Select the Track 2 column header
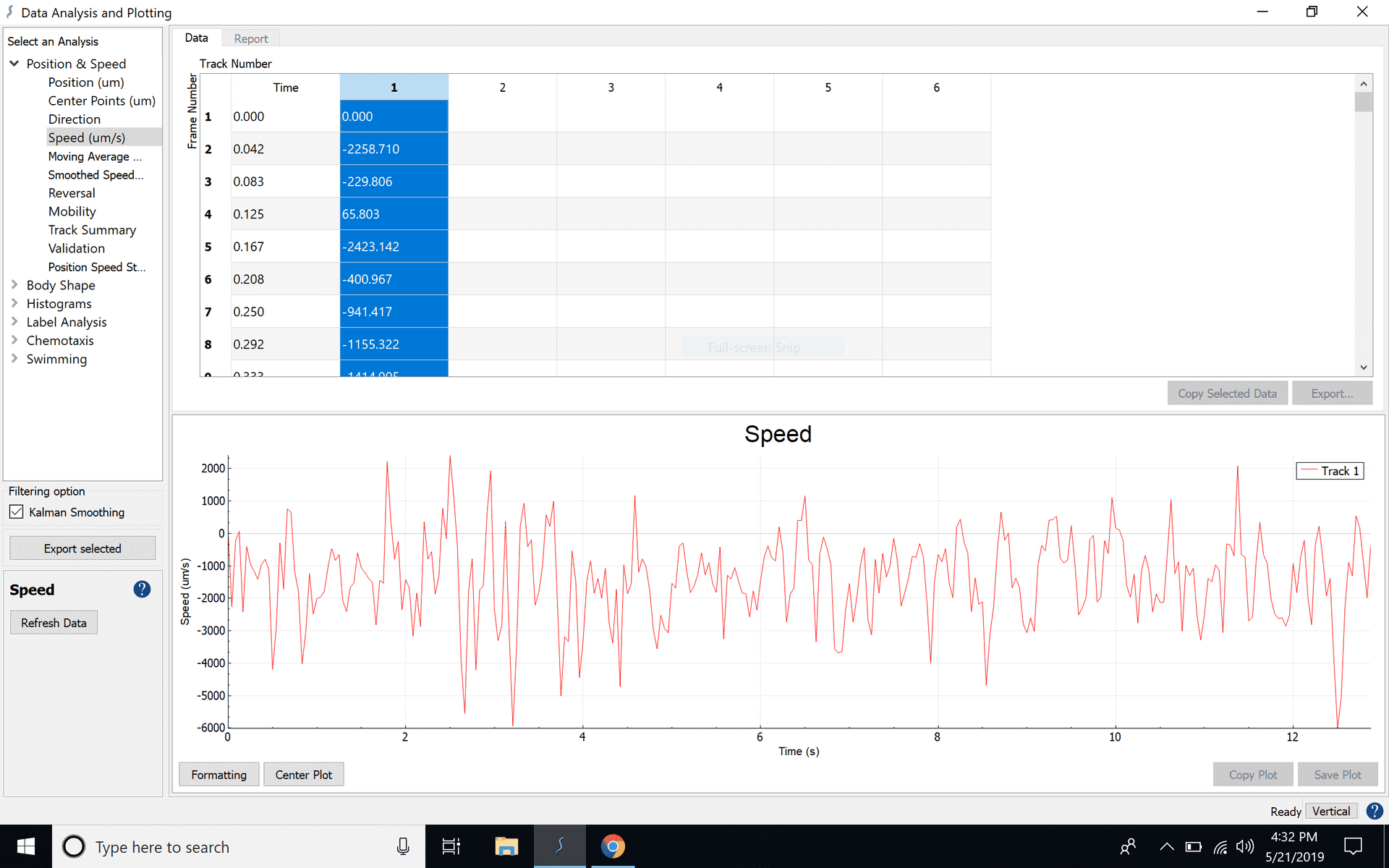Viewport: 1389px width, 868px height. click(502, 88)
